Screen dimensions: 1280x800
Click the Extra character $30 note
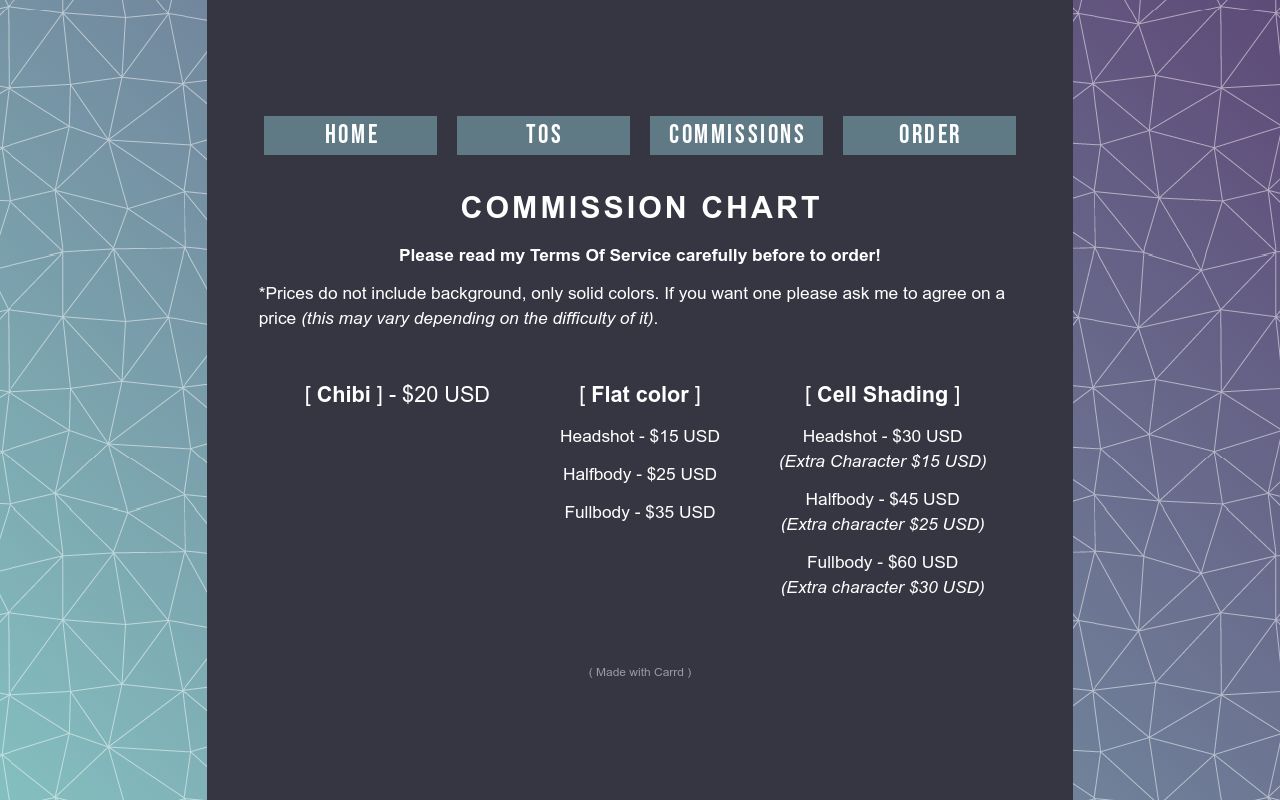coord(883,587)
